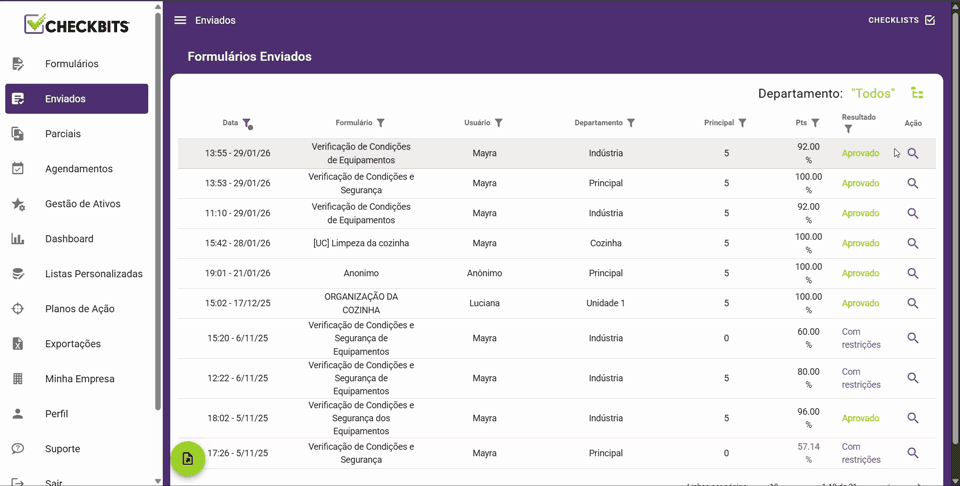Click the CHECKLISTS checkmark icon
Screen dimensions: 960x486
[930, 20]
